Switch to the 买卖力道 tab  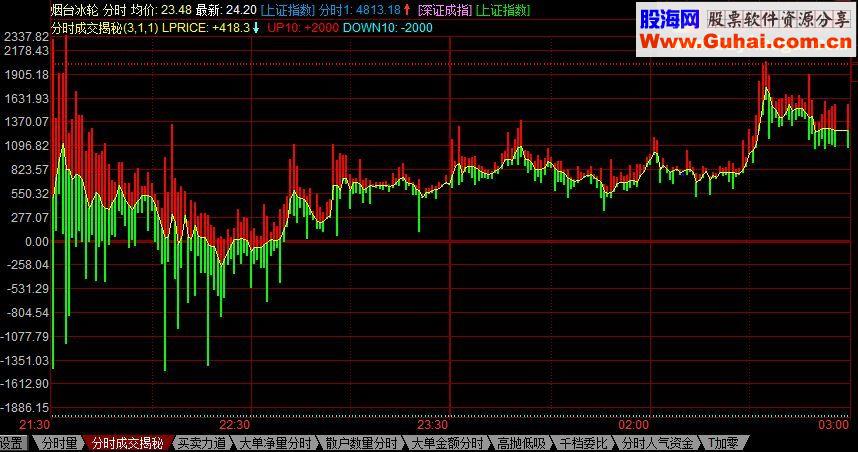click(201, 443)
